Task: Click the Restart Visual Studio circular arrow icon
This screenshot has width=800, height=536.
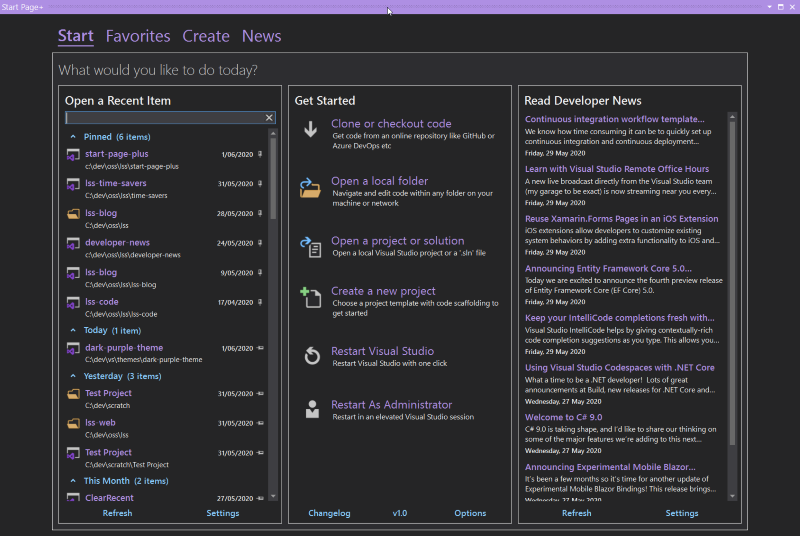Action: (312, 356)
